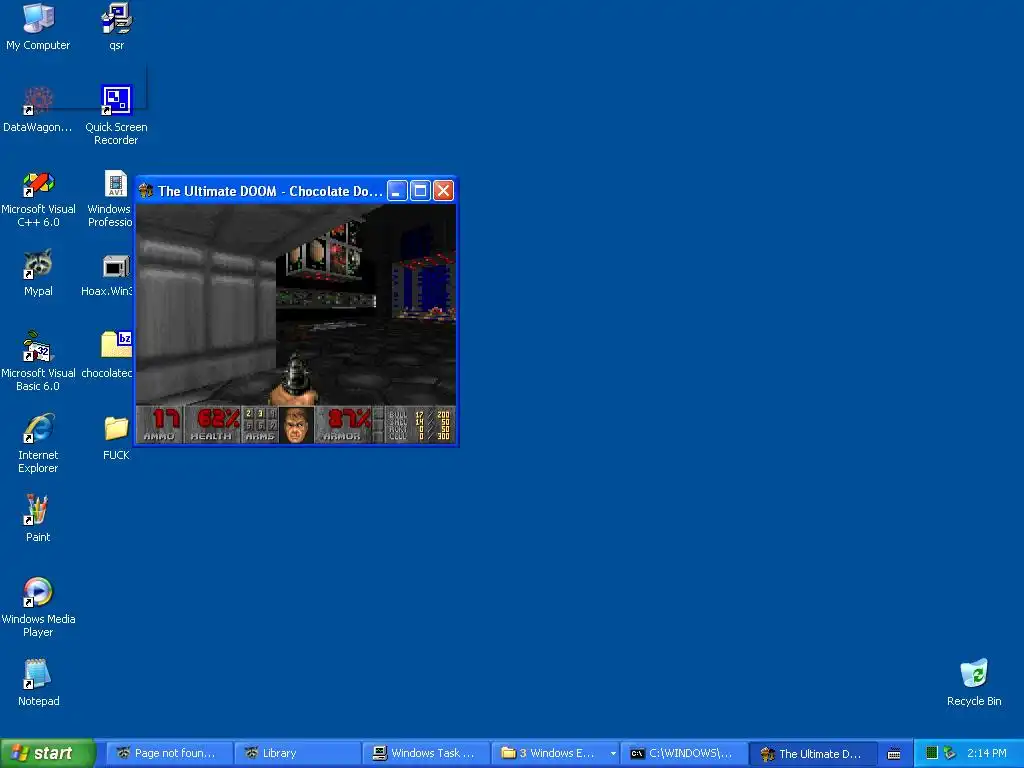Click the ammo reserves table in Doom HUD

(x=419, y=424)
